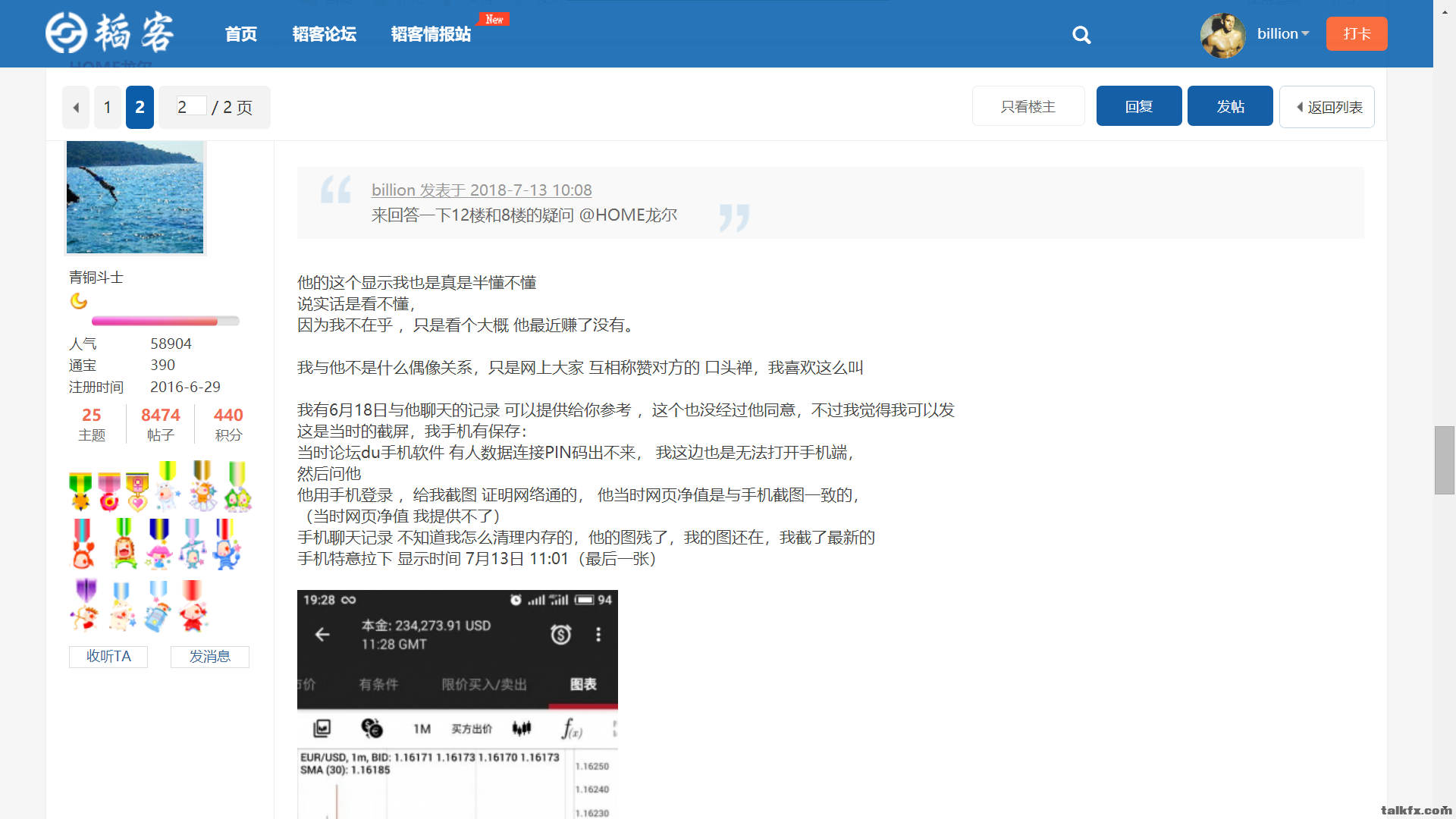Open the 440 积分 points count
Viewport: 1456px width, 819px height.
coord(228,424)
